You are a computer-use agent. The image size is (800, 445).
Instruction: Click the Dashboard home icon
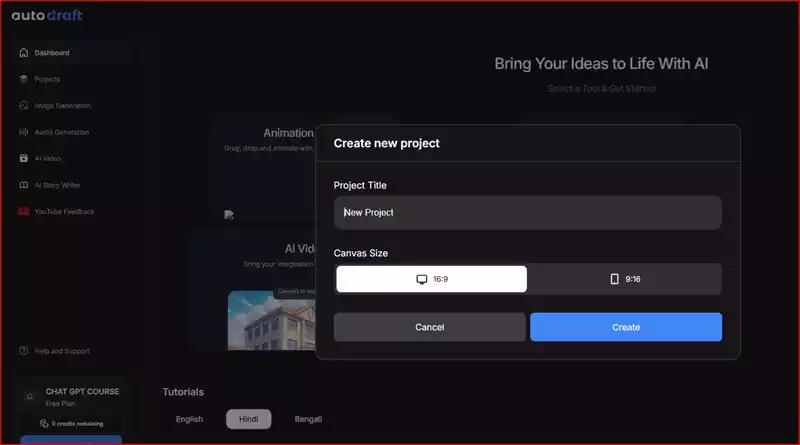tap(23, 53)
